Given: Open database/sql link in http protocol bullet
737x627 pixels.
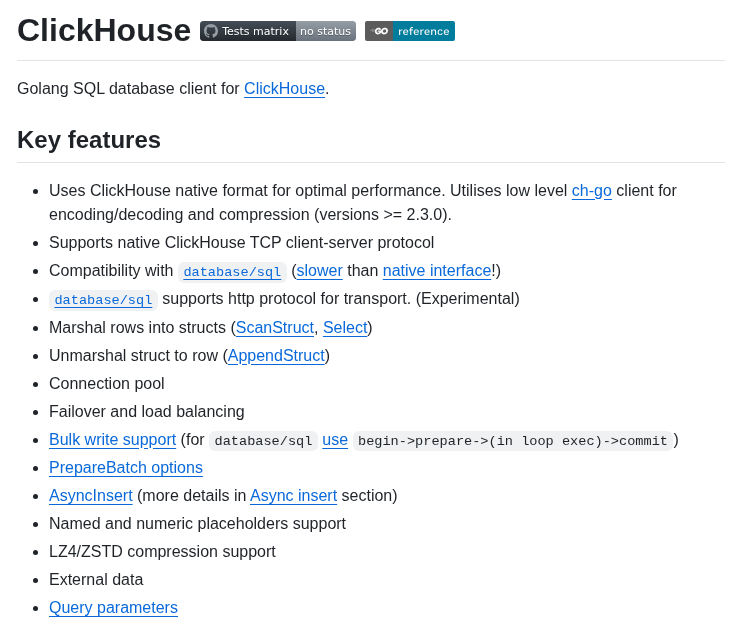Looking at the screenshot, I should point(103,300).
